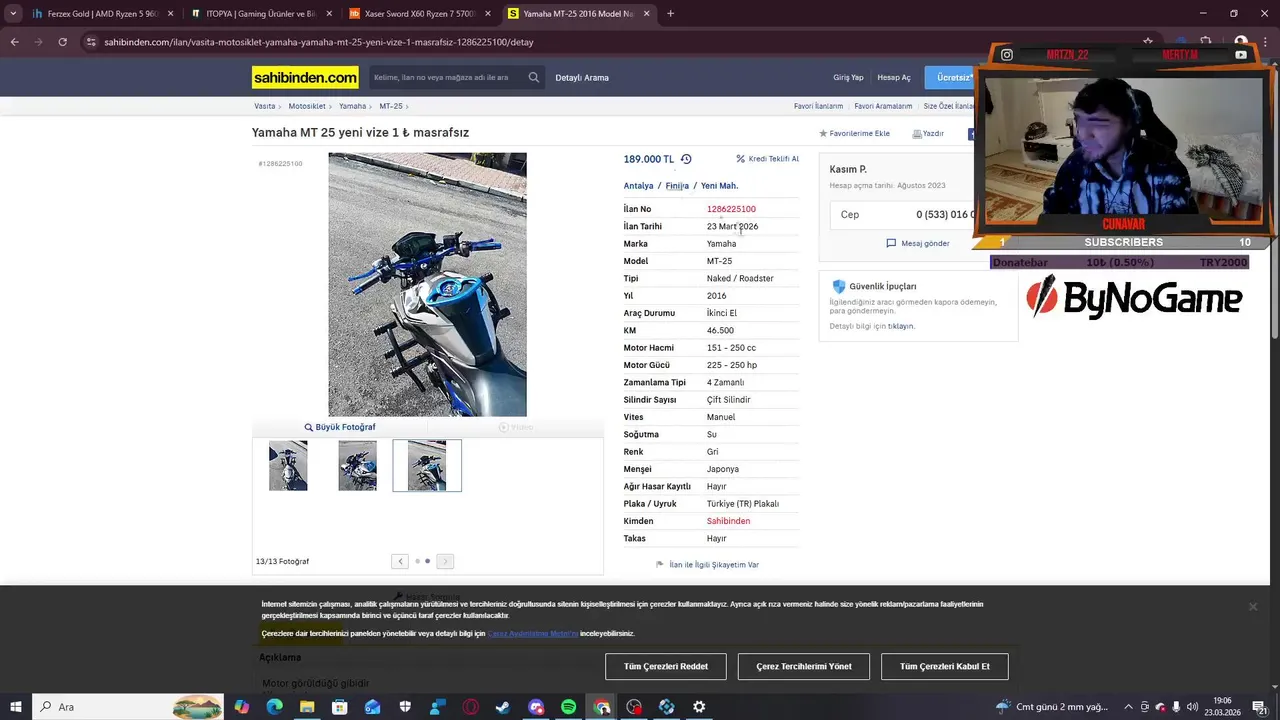
Task: Open File Explorer from the taskbar
Action: [x=307, y=707]
